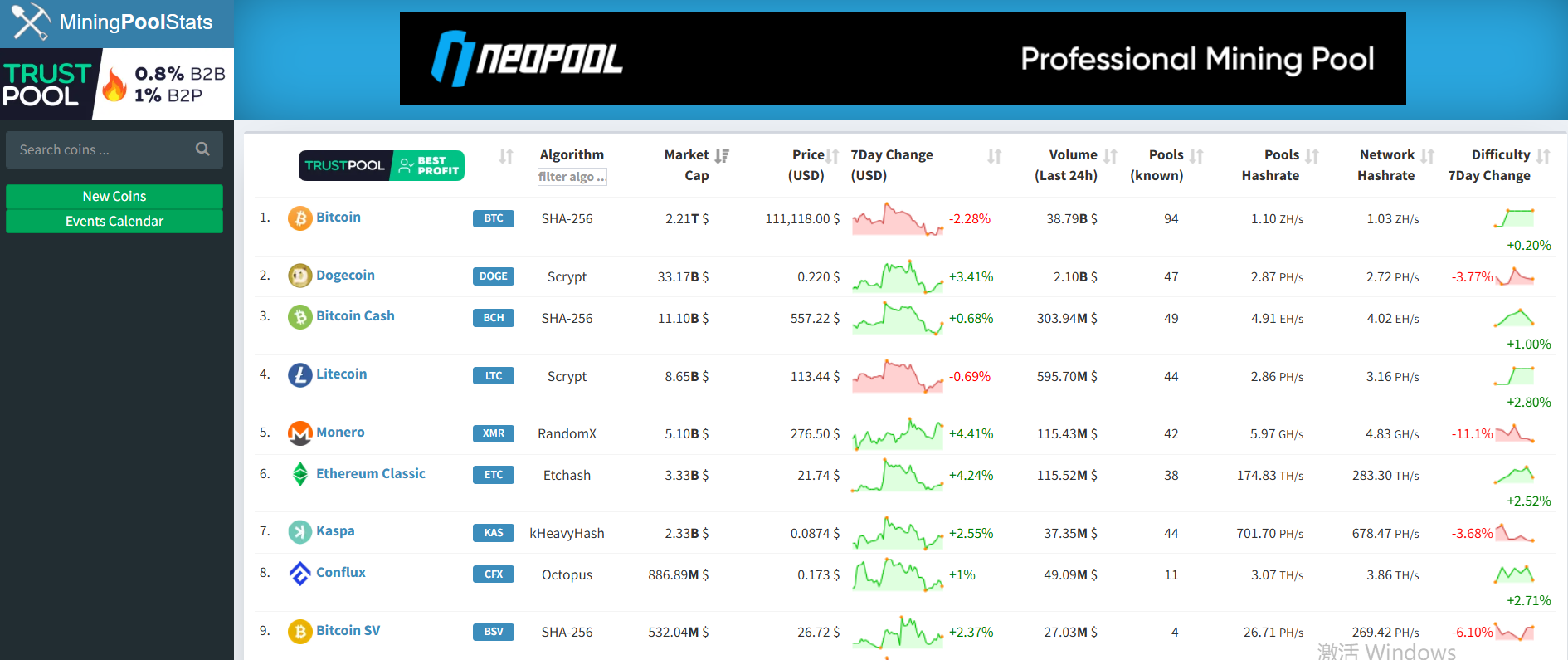Click Conflux's 886.89M $ market cap
Image resolution: width=1568 pixels, height=660 pixels.
click(679, 574)
